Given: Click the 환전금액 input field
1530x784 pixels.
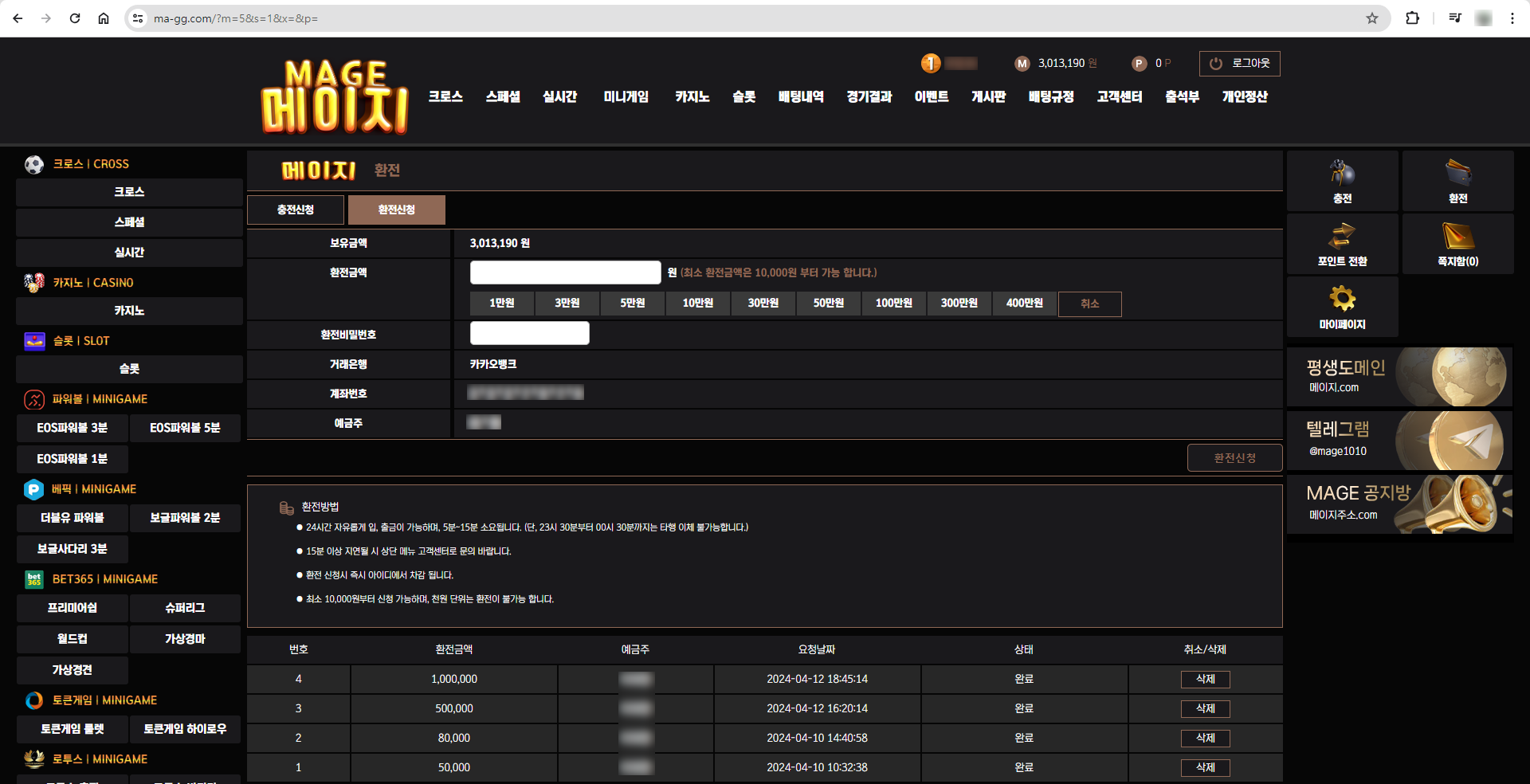Looking at the screenshot, I should (566, 272).
